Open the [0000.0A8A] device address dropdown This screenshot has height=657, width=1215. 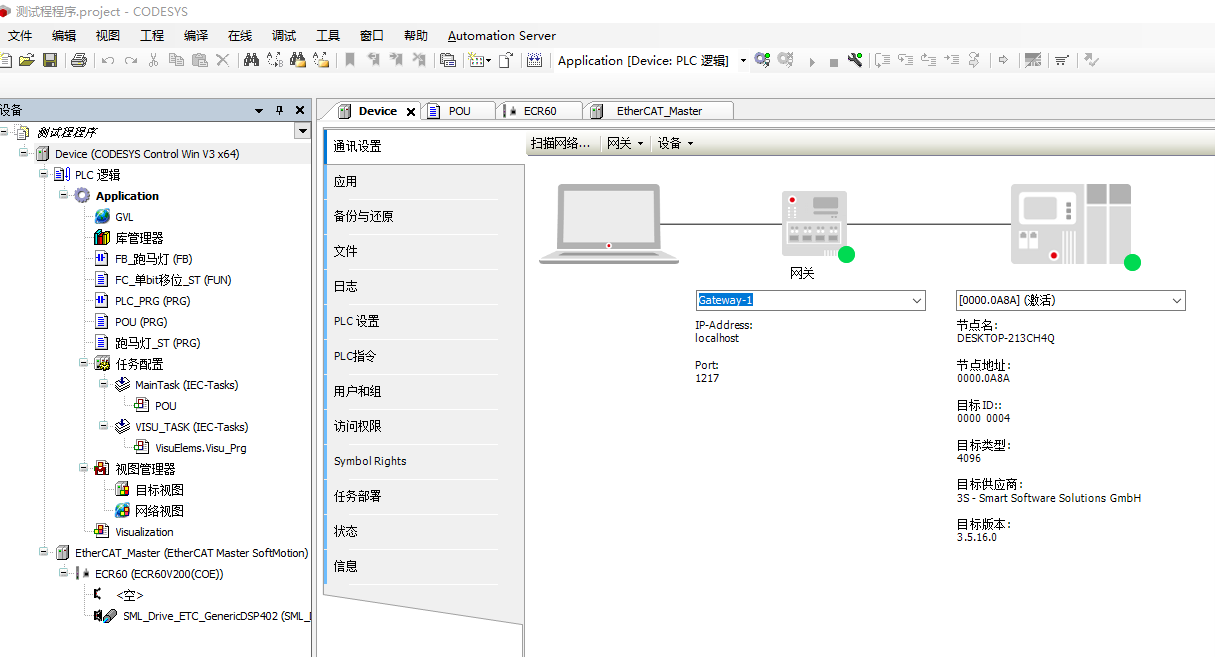pyautogui.click(x=1177, y=300)
